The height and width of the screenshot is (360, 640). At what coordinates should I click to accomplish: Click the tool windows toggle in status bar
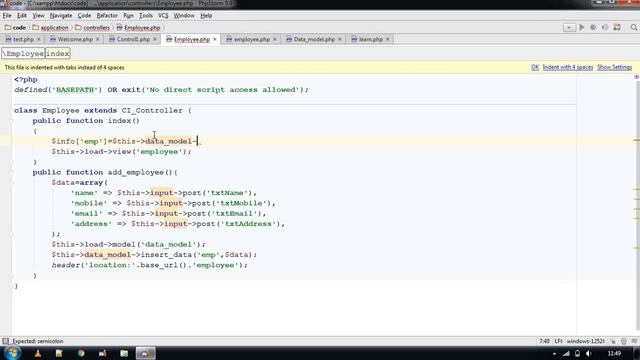[5, 341]
